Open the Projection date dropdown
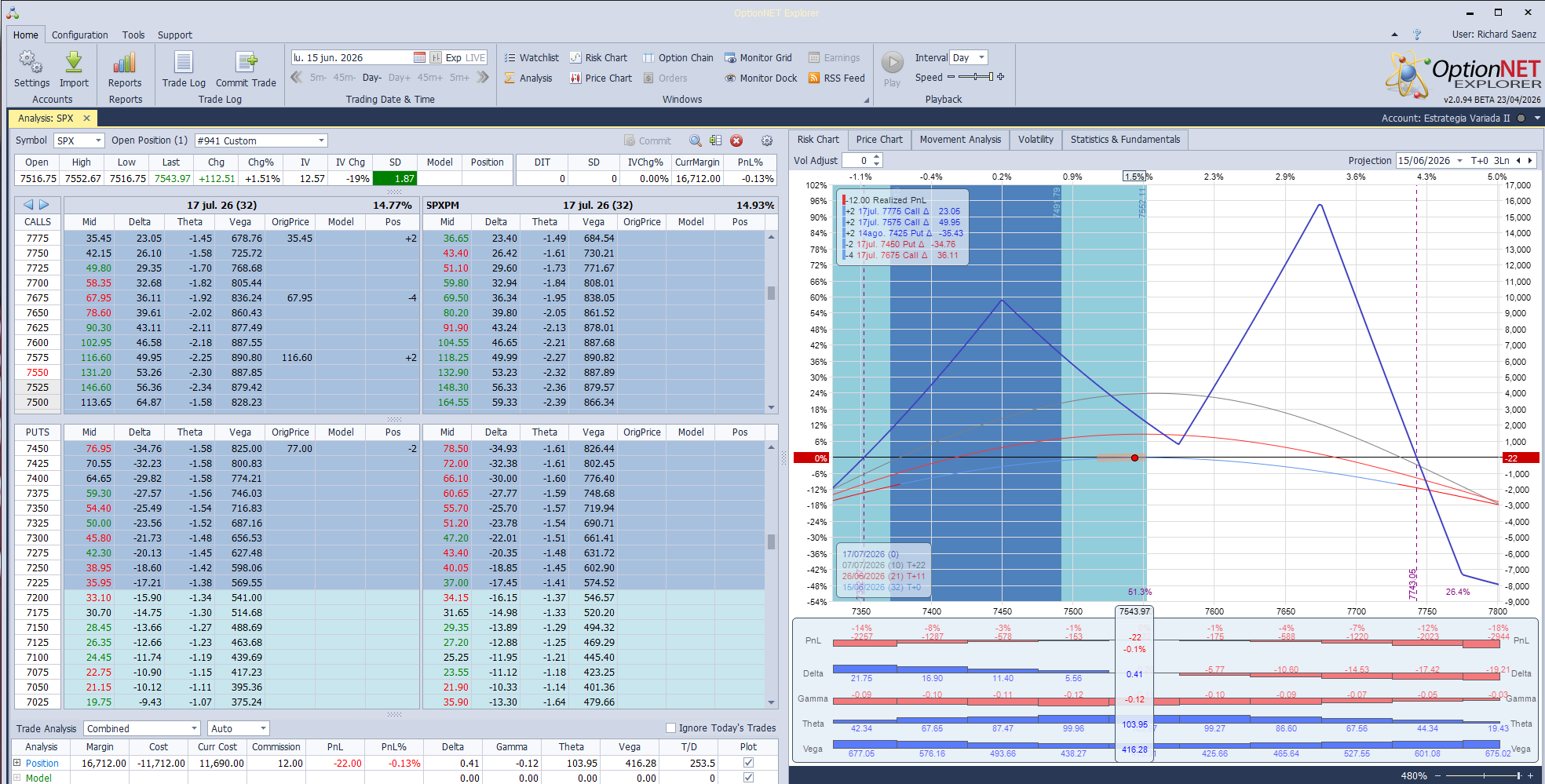Viewport: 1545px width, 784px height. [1459, 160]
